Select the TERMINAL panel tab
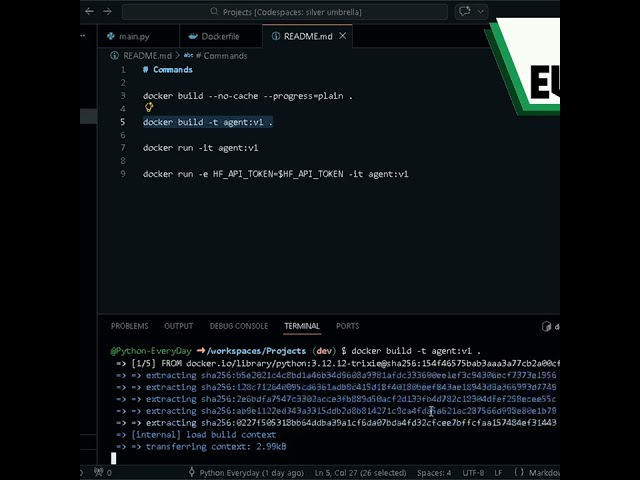The height and width of the screenshot is (480, 640). 302,326
